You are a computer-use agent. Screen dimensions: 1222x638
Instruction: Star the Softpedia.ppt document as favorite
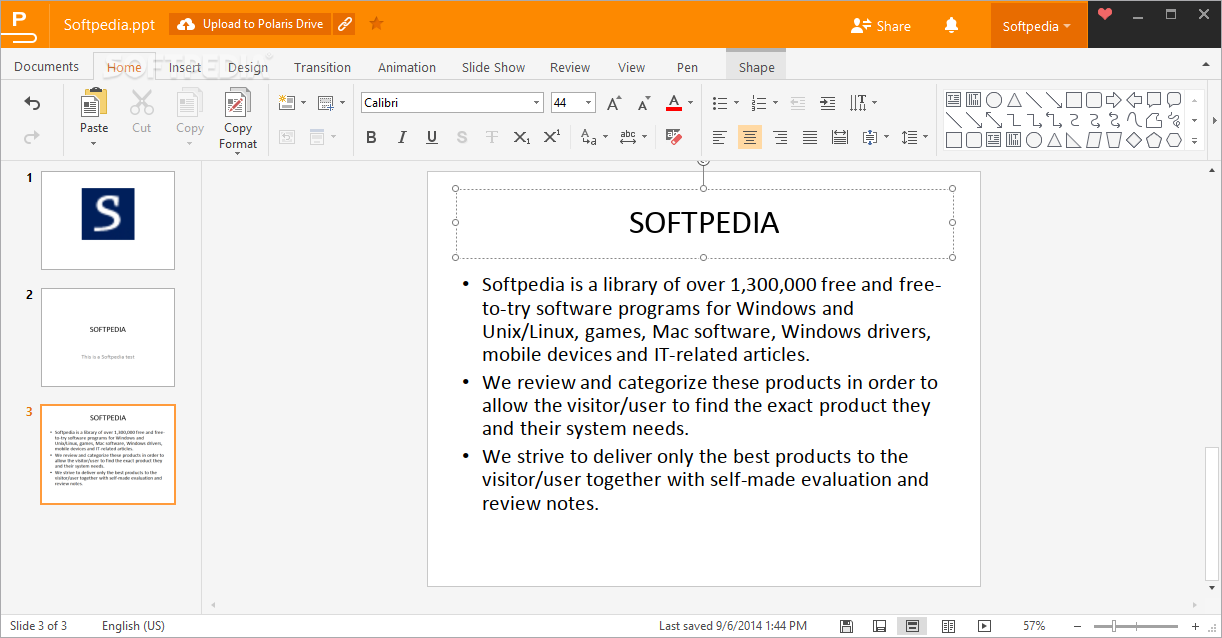[376, 24]
